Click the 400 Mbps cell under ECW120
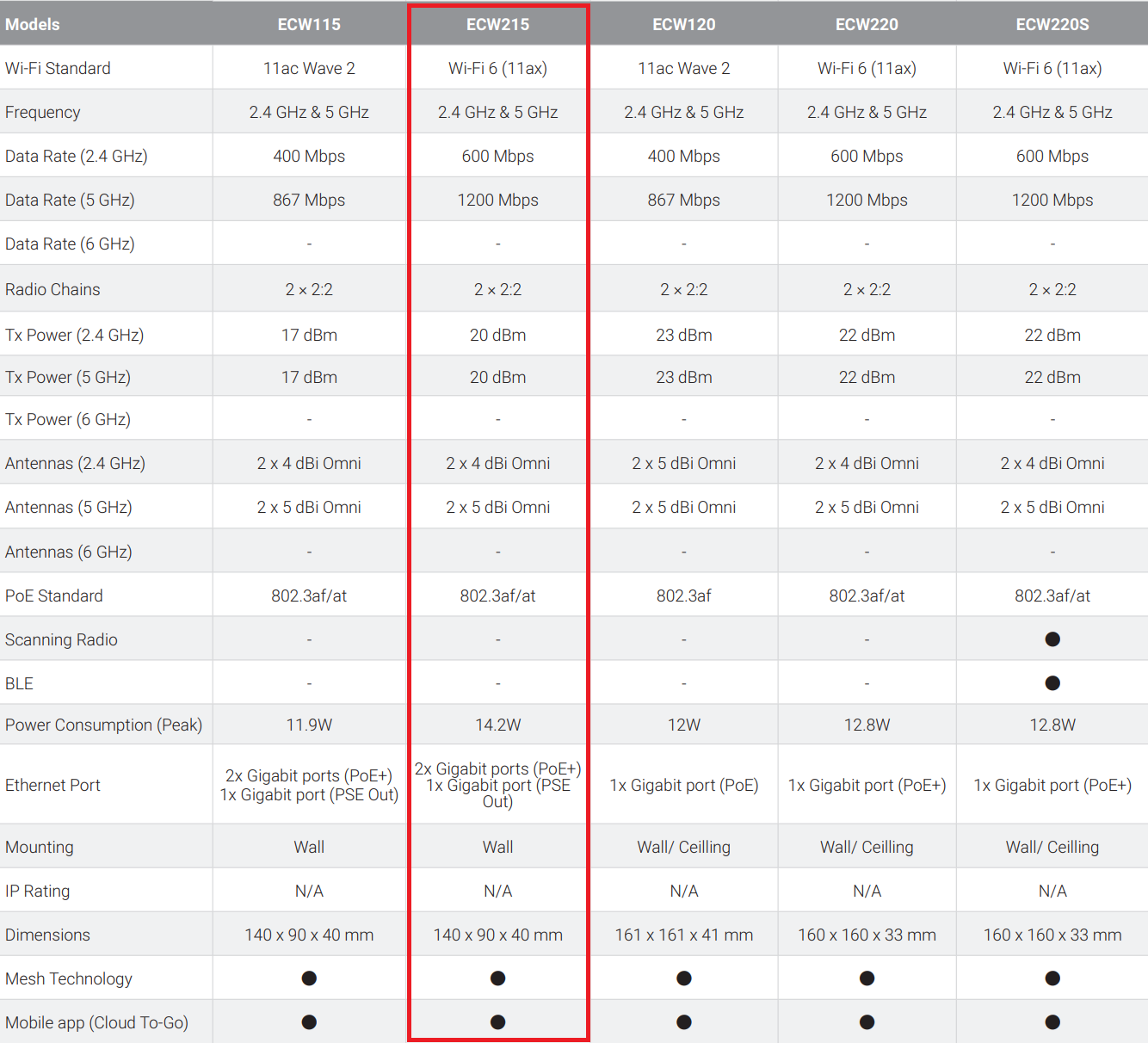This screenshot has width=1148, height=1043. (x=684, y=156)
